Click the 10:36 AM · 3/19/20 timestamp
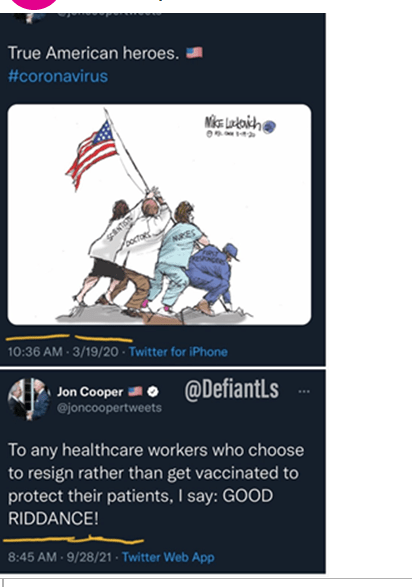 (x=63, y=352)
